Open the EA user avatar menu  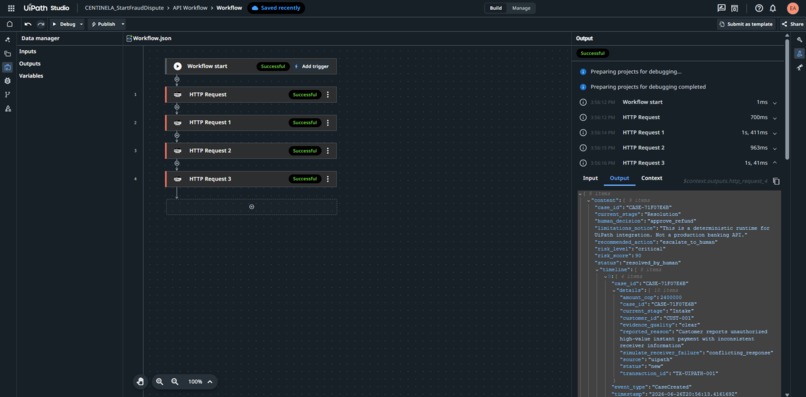pyautogui.click(x=792, y=8)
